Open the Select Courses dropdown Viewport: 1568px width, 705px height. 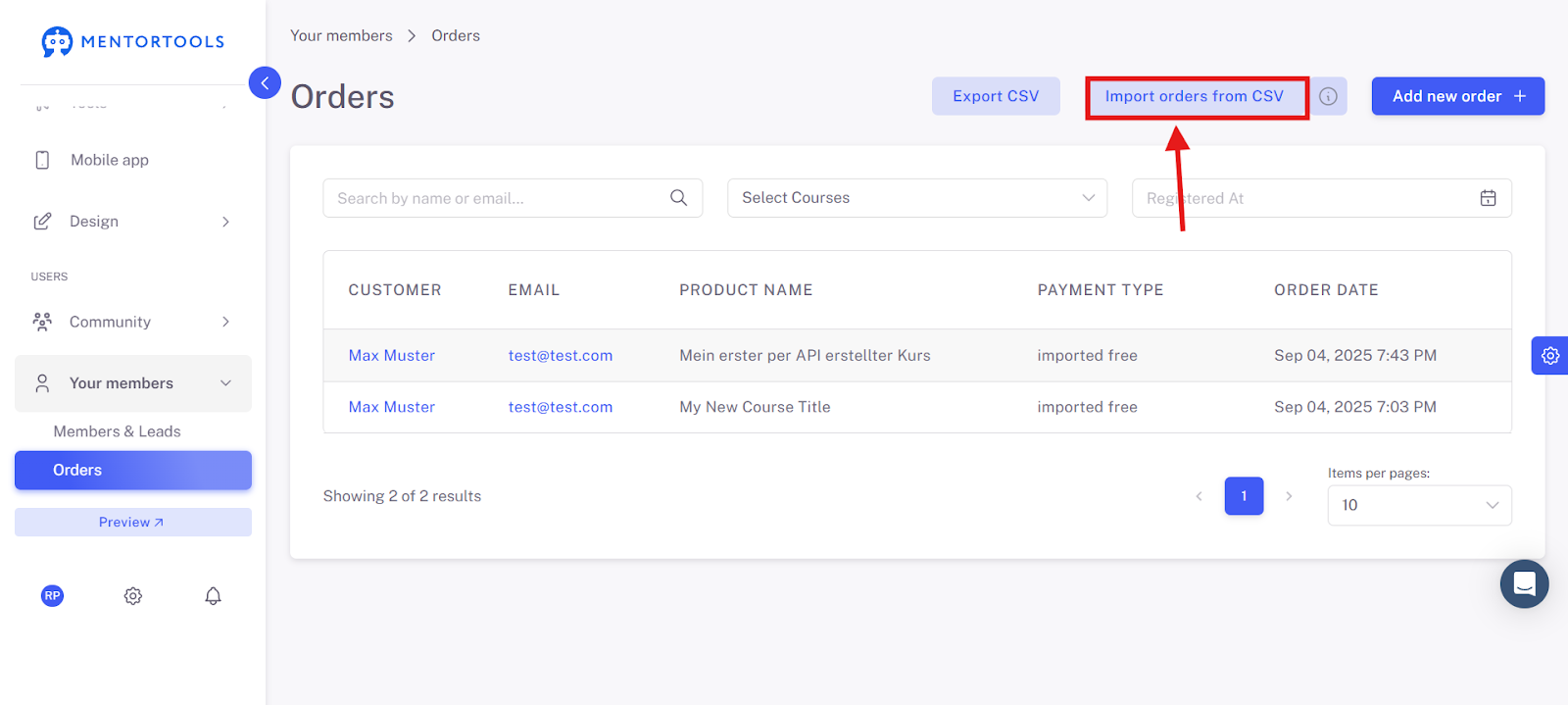click(x=917, y=198)
